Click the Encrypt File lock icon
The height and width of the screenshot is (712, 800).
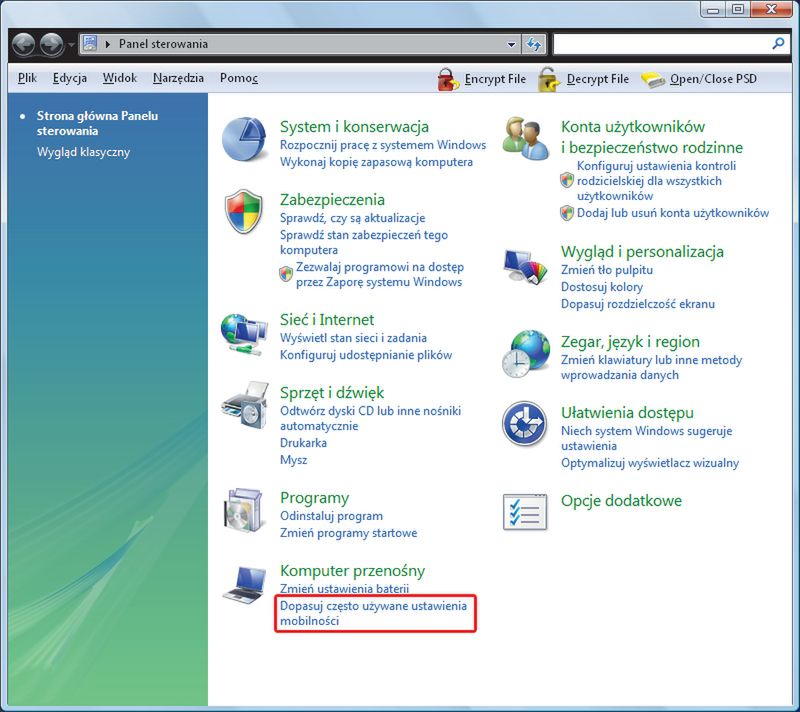(448, 79)
